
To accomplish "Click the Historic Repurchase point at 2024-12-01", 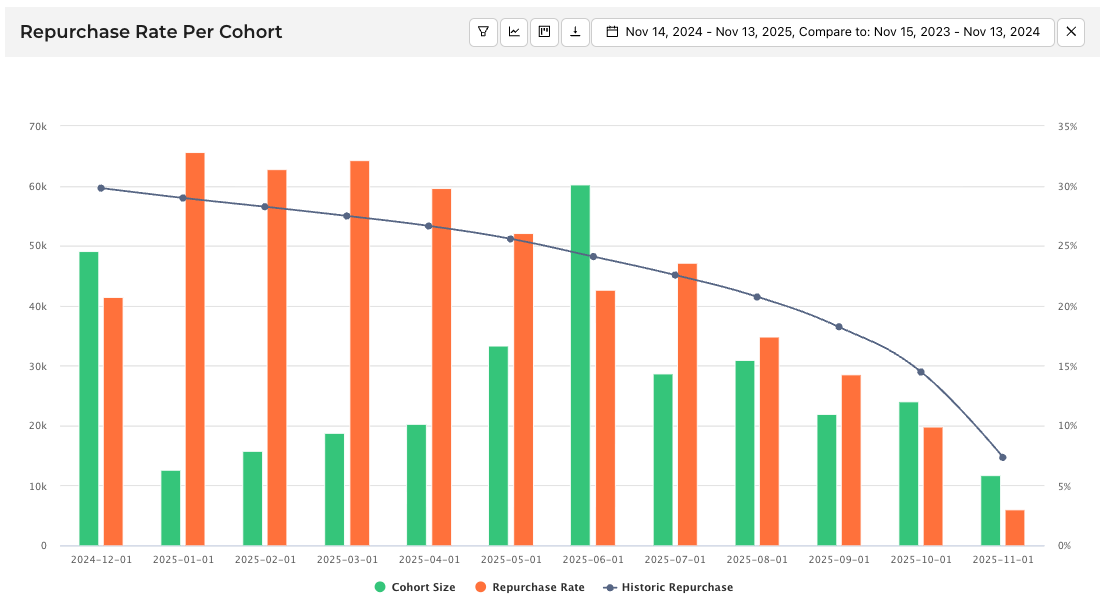I will 100,187.
